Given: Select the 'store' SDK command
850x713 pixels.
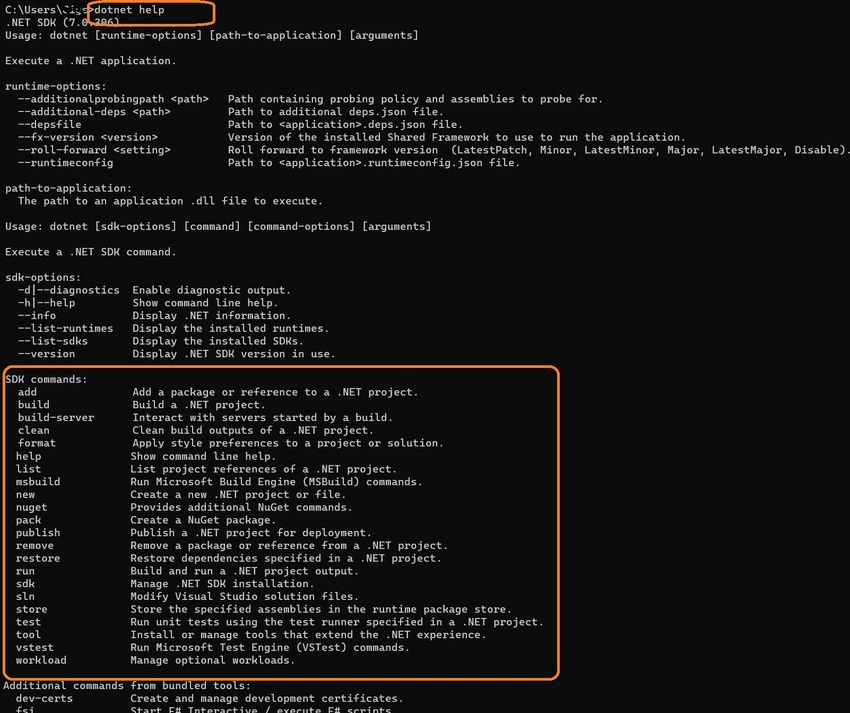Looking at the screenshot, I should pyautogui.click(x=31, y=609).
